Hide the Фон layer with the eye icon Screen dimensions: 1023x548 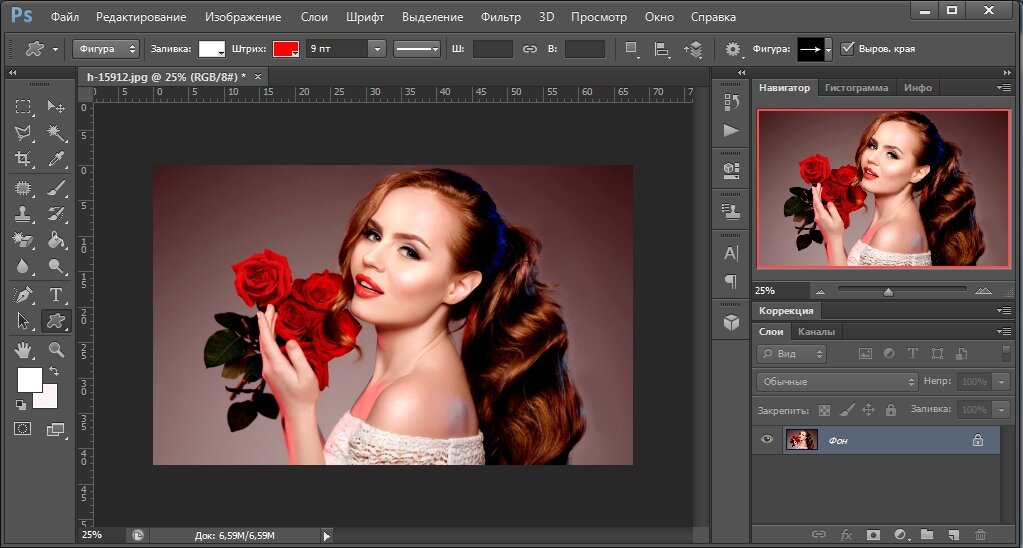[x=767, y=439]
